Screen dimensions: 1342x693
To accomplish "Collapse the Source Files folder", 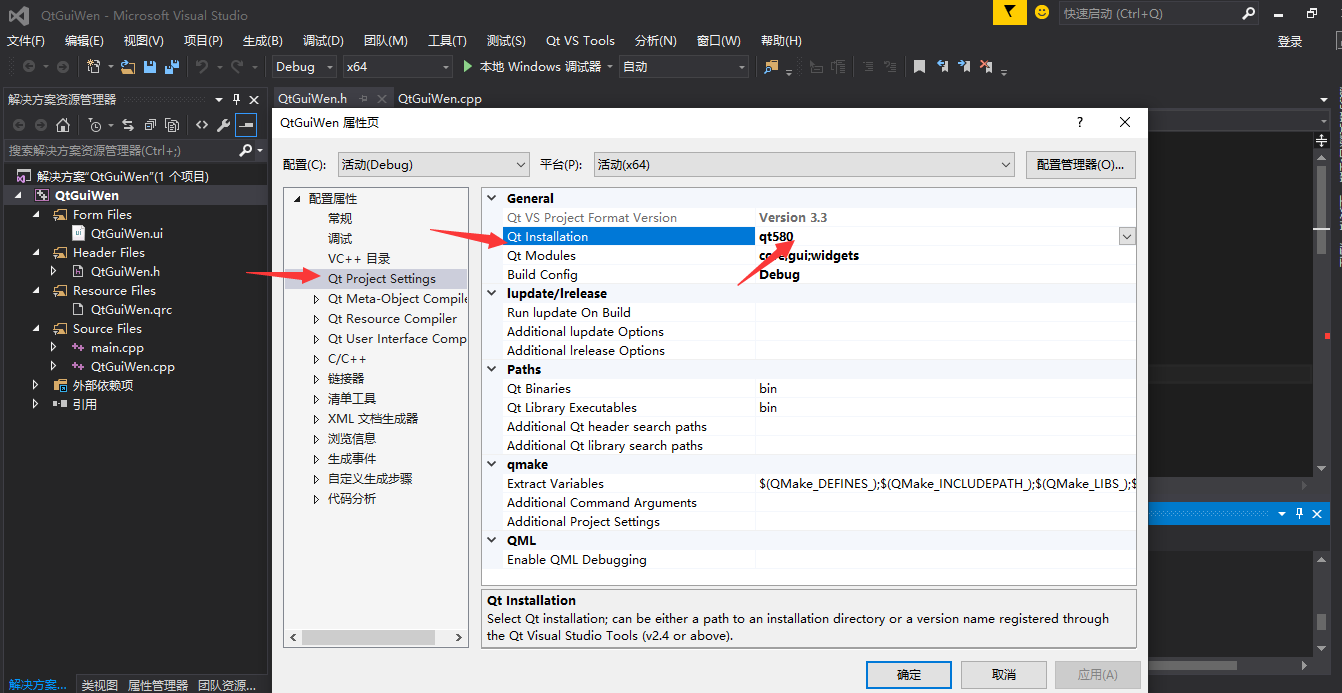I will click(x=36, y=329).
